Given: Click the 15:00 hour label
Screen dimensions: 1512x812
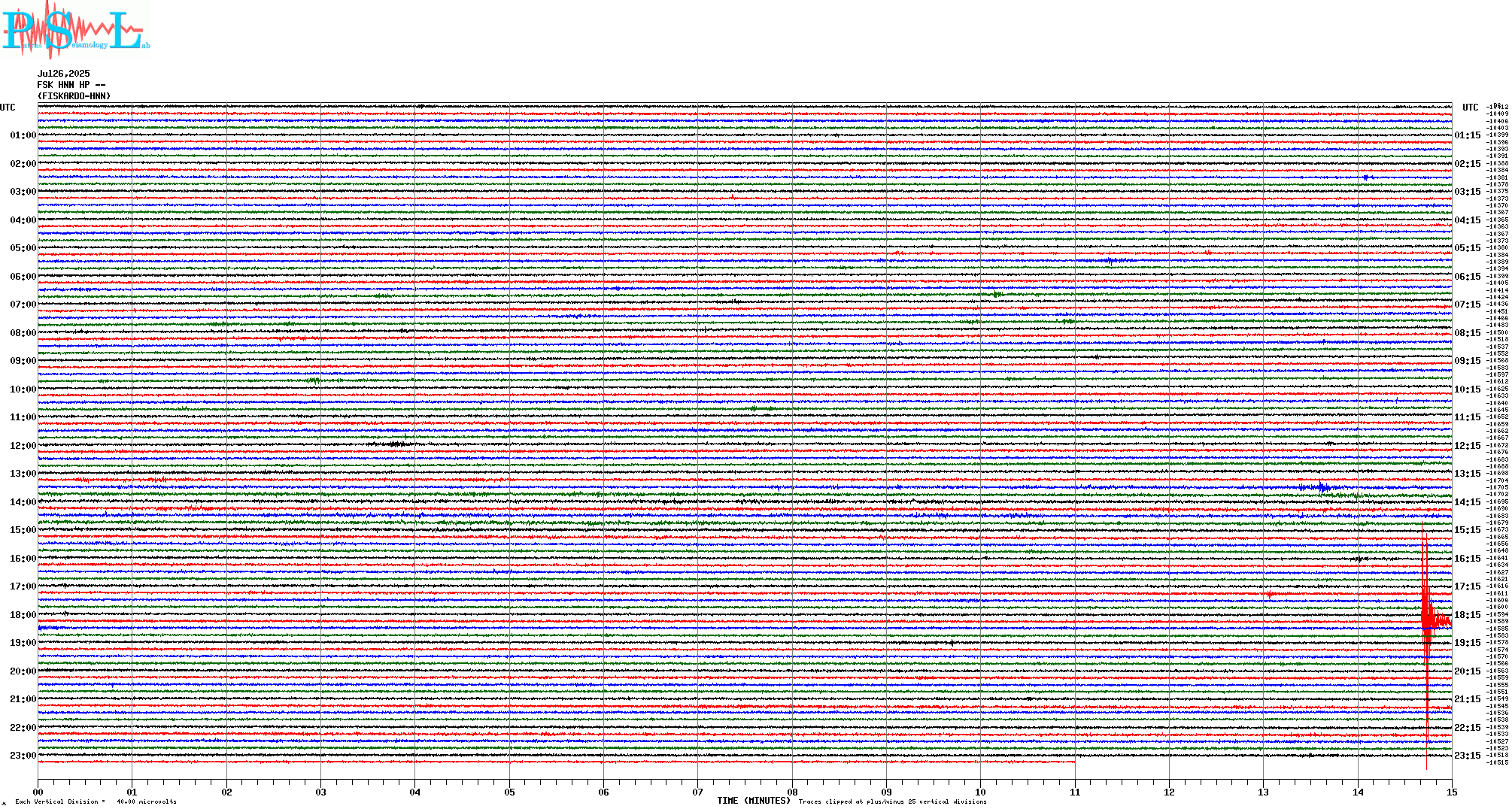Looking at the screenshot, I should tap(23, 530).
